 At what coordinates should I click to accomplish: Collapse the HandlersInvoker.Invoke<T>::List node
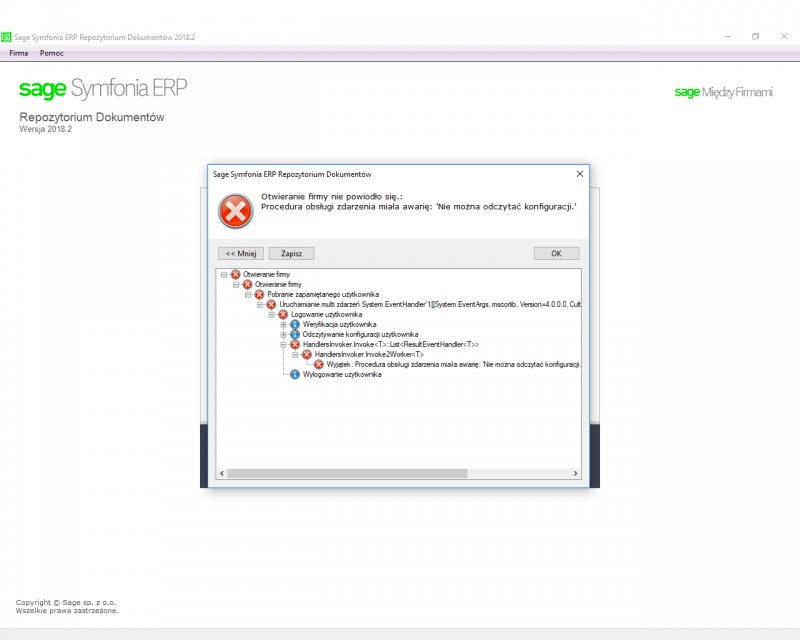point(284,344)
